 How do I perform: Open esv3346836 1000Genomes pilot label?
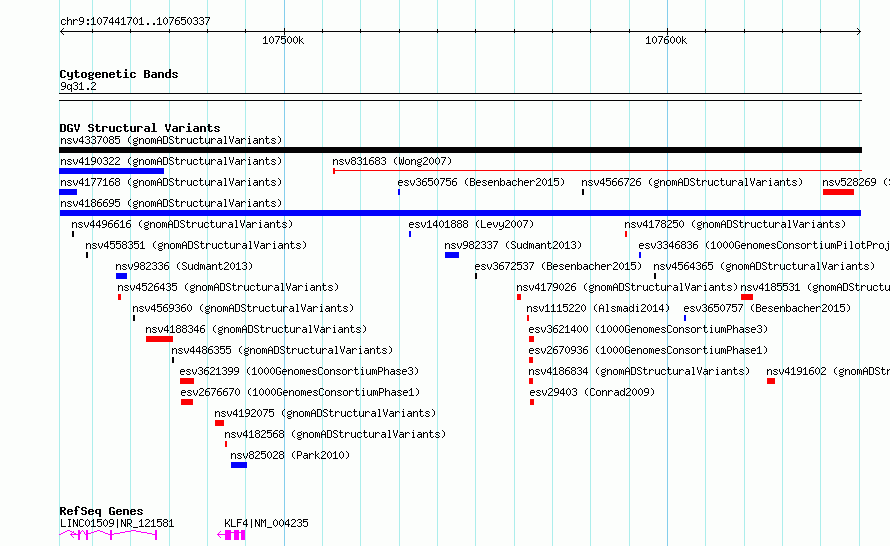tap(763, 245)
